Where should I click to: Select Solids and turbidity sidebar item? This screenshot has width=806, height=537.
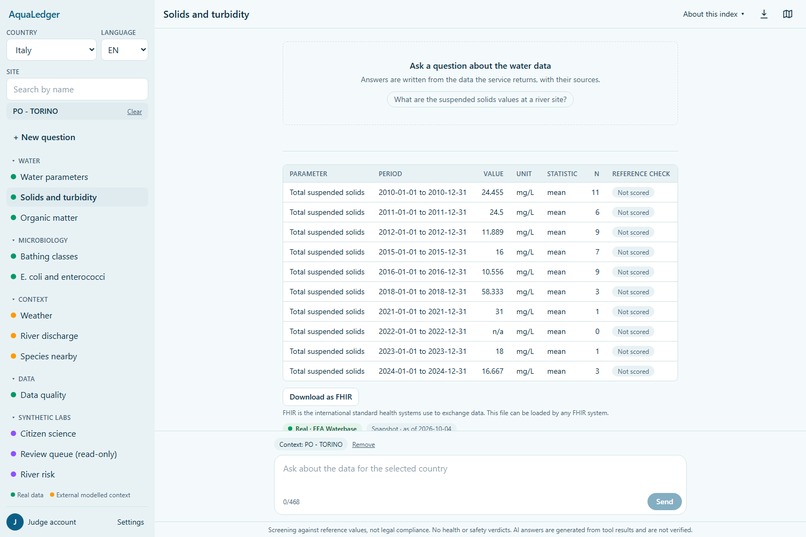[x=77, y=197]
